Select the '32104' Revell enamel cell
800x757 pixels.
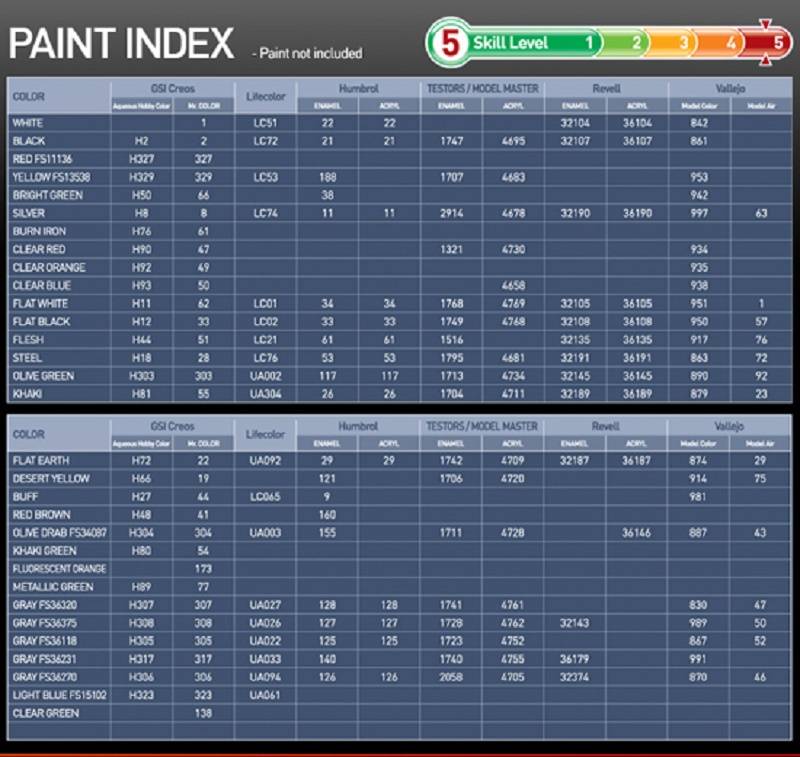pyautogui.click(x=575, y=123)
